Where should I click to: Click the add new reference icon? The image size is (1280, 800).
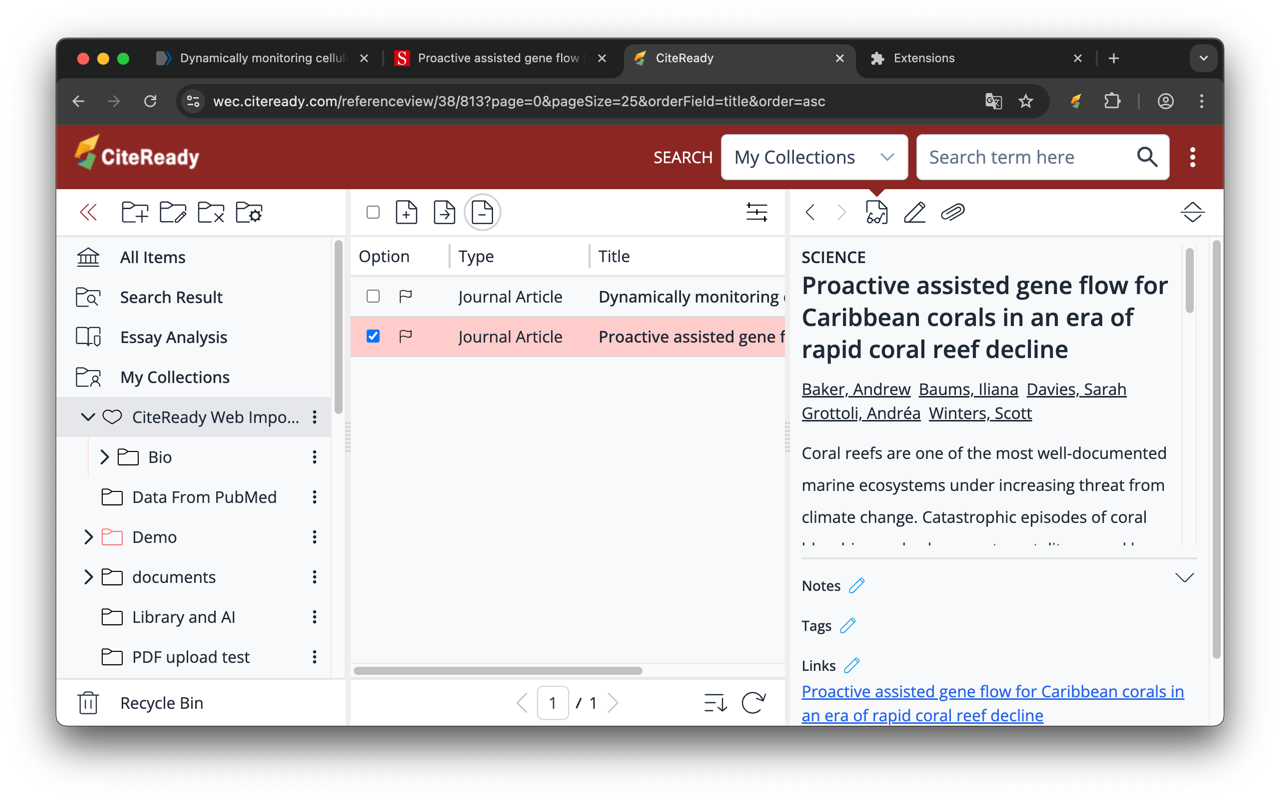(x=406, y=212)
